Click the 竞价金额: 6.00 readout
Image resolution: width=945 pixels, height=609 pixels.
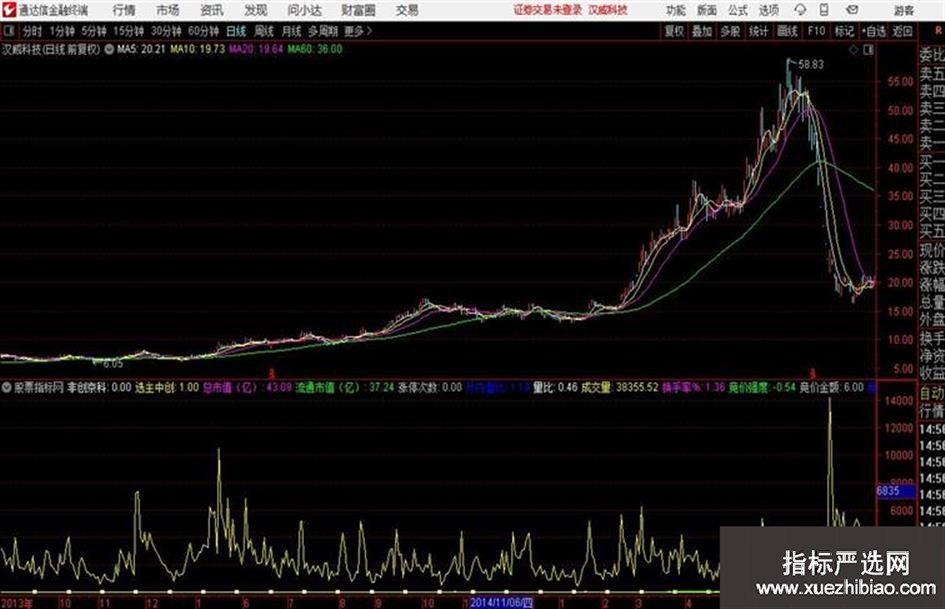[x=831, y=387]
